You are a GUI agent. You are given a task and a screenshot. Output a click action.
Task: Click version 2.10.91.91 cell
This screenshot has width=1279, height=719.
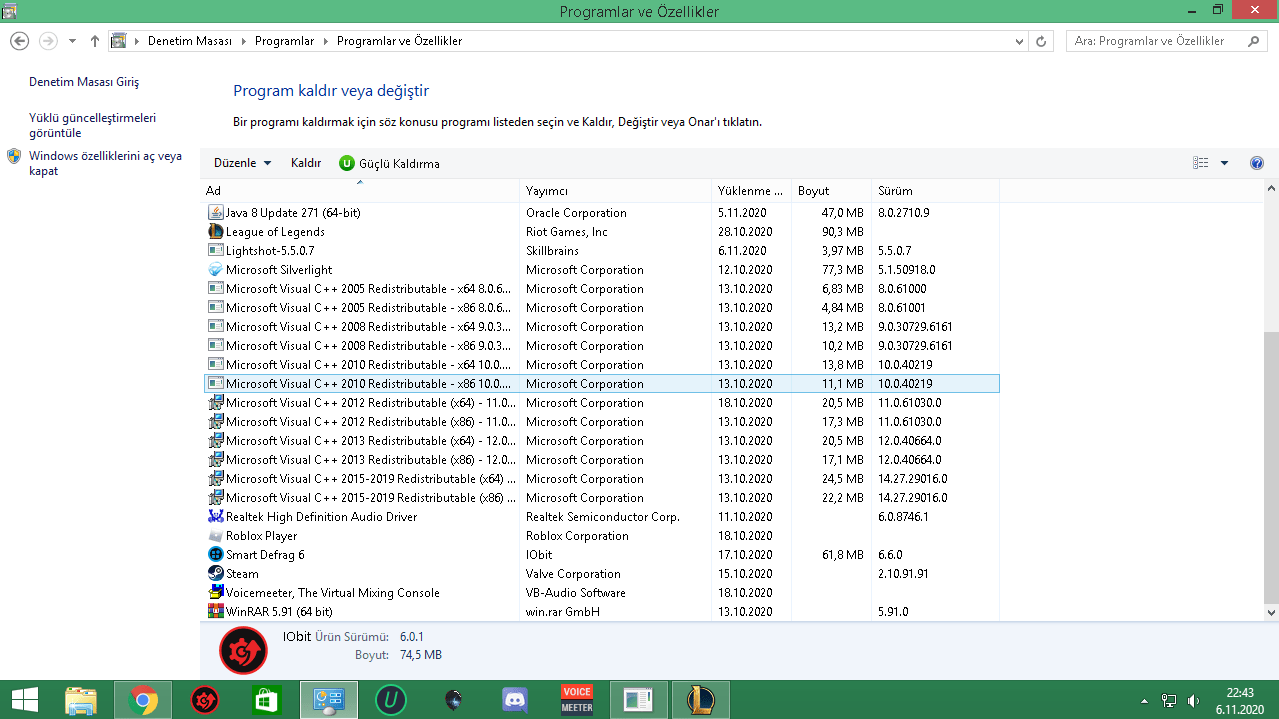click(903, 573)
